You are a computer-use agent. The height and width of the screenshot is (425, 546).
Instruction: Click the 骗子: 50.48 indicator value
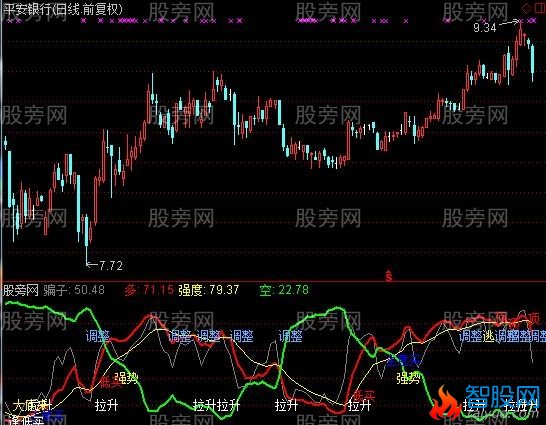click(x=74, y=290)
